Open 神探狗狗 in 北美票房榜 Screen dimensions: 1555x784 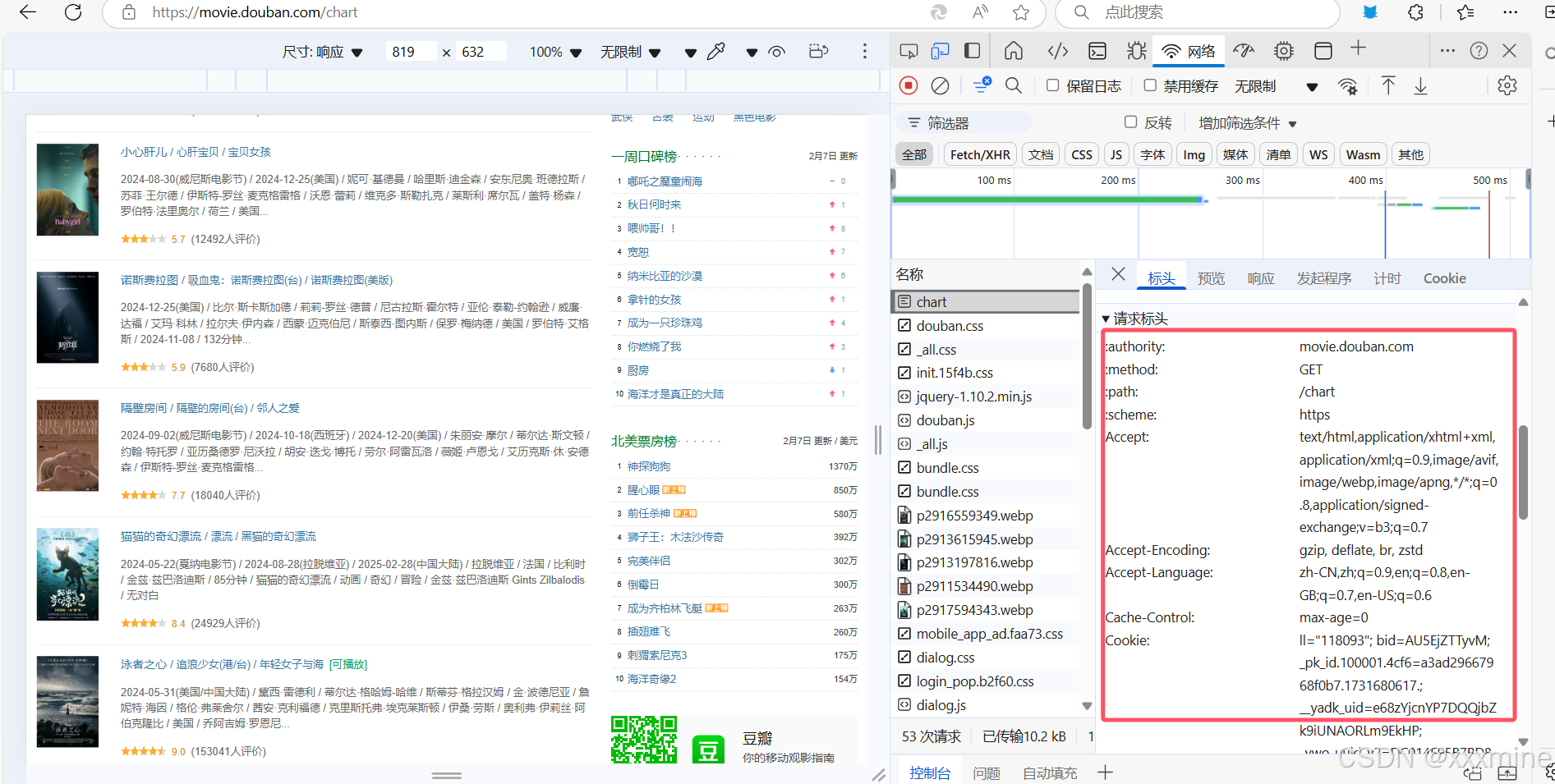pyautogui.click(x=649, y=466)
